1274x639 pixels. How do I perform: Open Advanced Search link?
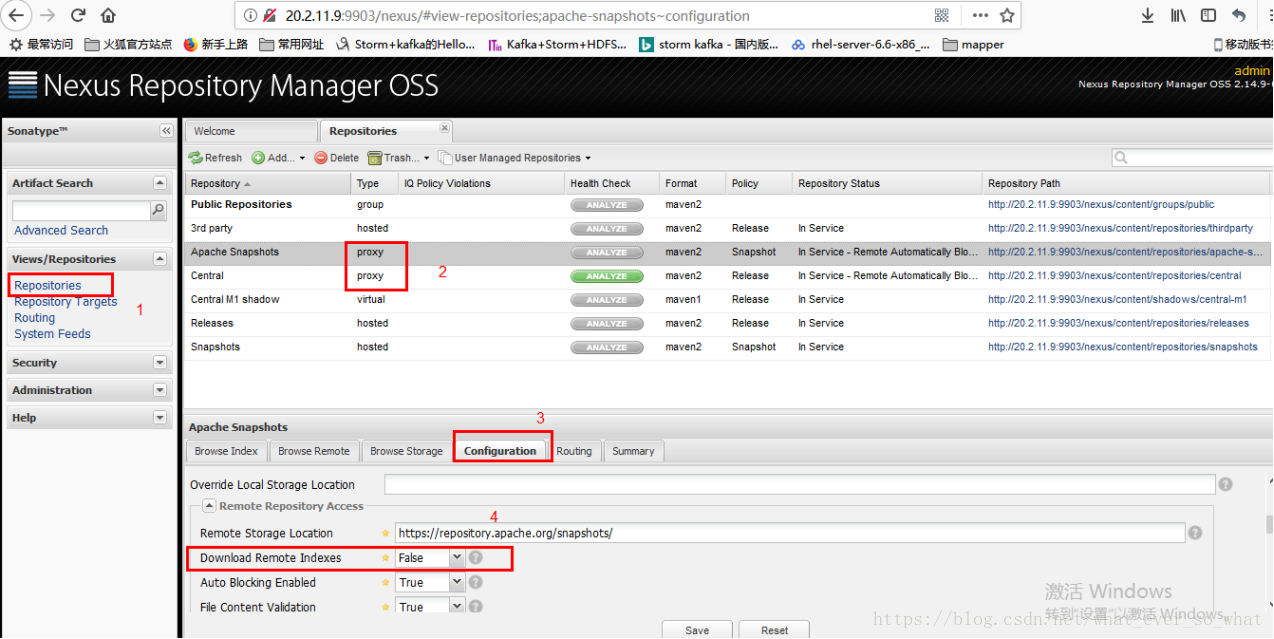pyautogui.click(x=61, y=230)
